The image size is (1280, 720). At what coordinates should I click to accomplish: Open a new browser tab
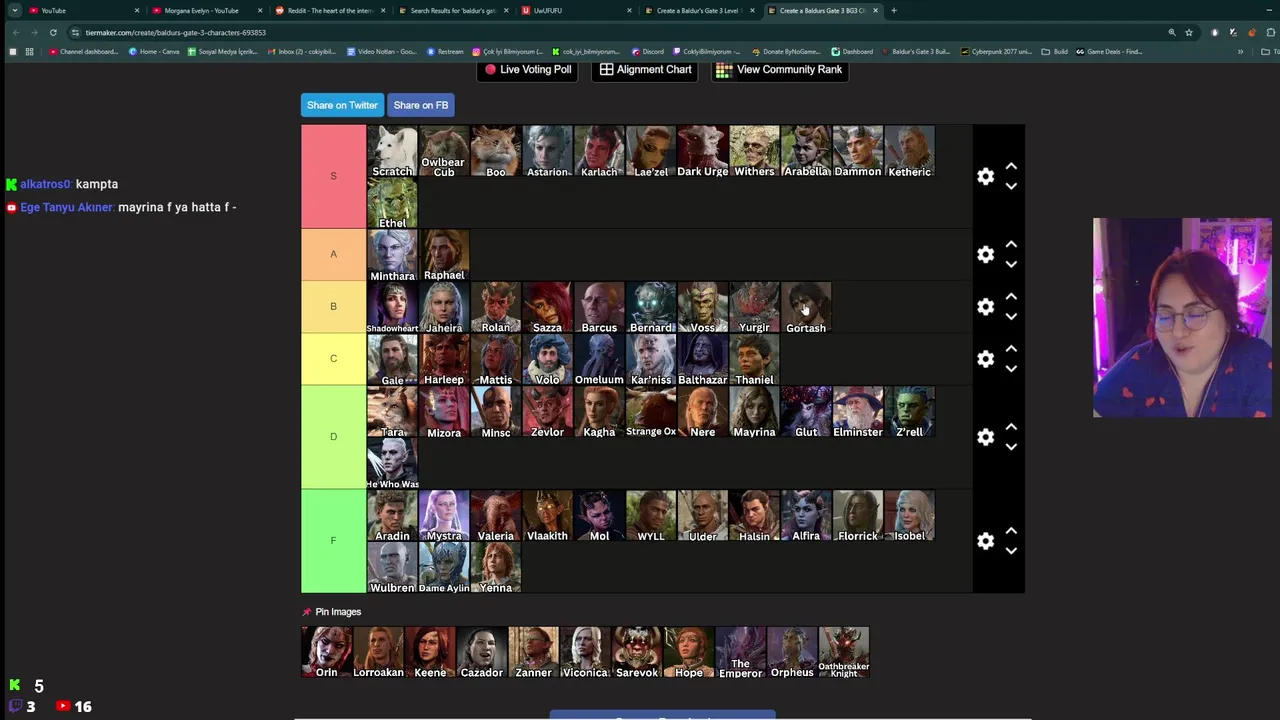894,10
